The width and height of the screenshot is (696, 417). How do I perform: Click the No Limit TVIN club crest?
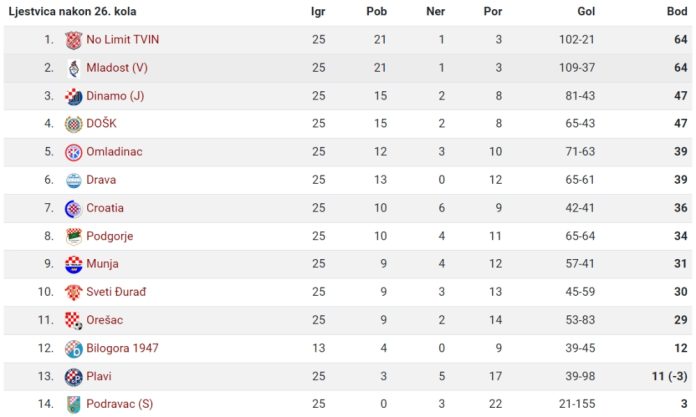74,40
